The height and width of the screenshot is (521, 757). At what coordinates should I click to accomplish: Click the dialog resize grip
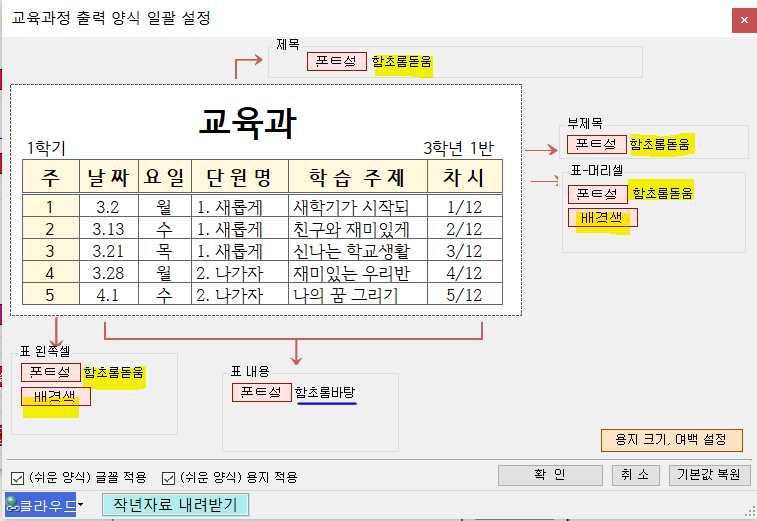751,512
